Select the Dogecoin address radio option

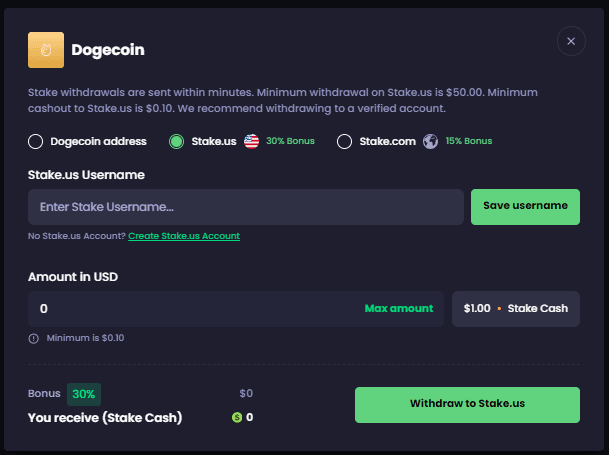[x=36, y=141]
